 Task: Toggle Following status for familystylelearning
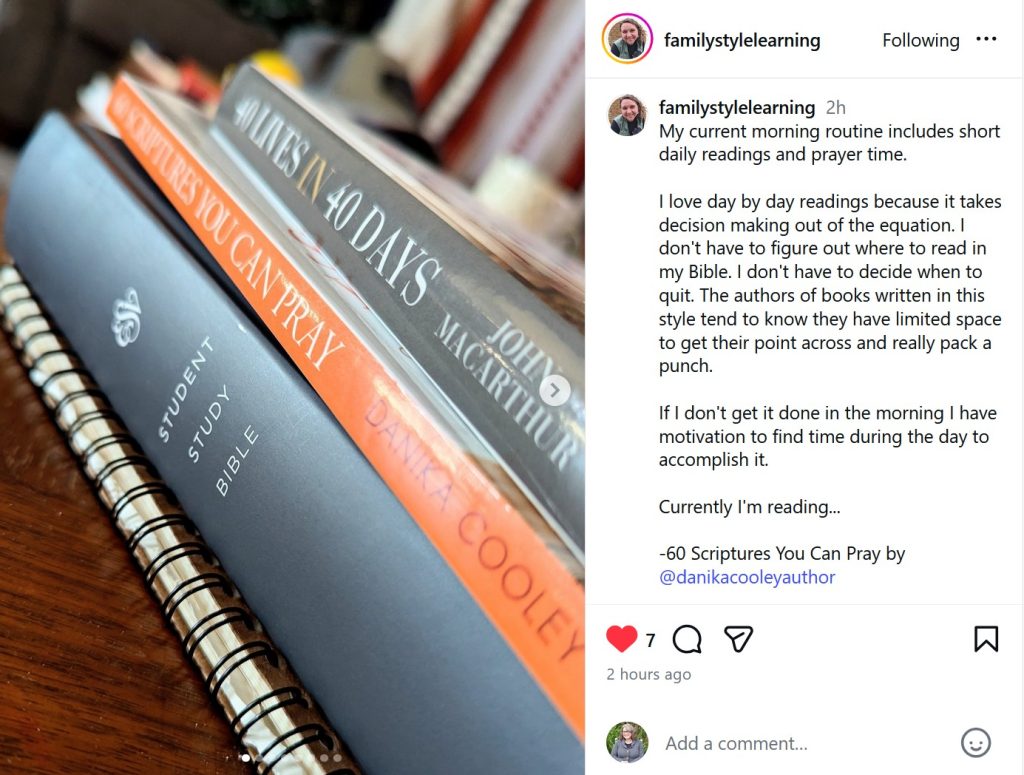[920, 40]
